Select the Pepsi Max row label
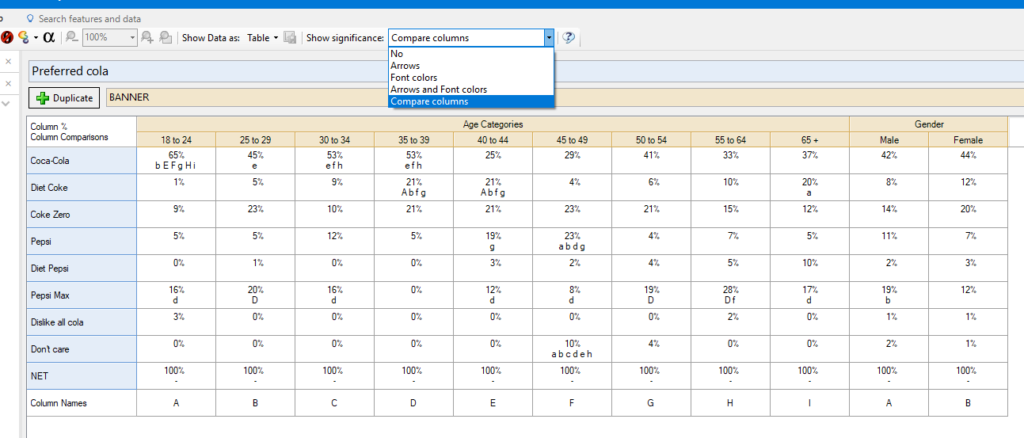The height and width of the screenshot is (438, 1024). pos(82,295)
